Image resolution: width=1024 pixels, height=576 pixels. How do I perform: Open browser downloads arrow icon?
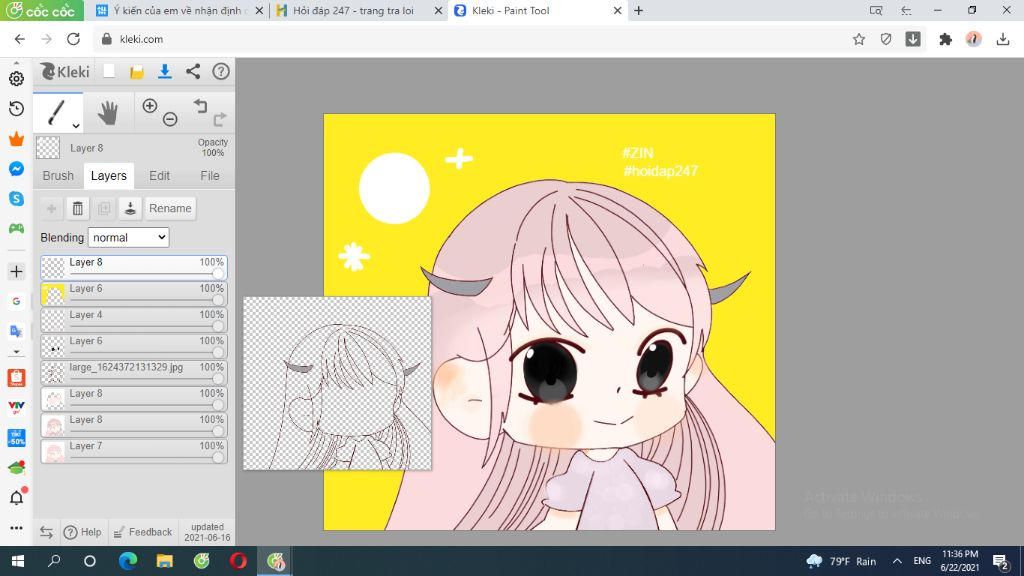click(1003, 39)
